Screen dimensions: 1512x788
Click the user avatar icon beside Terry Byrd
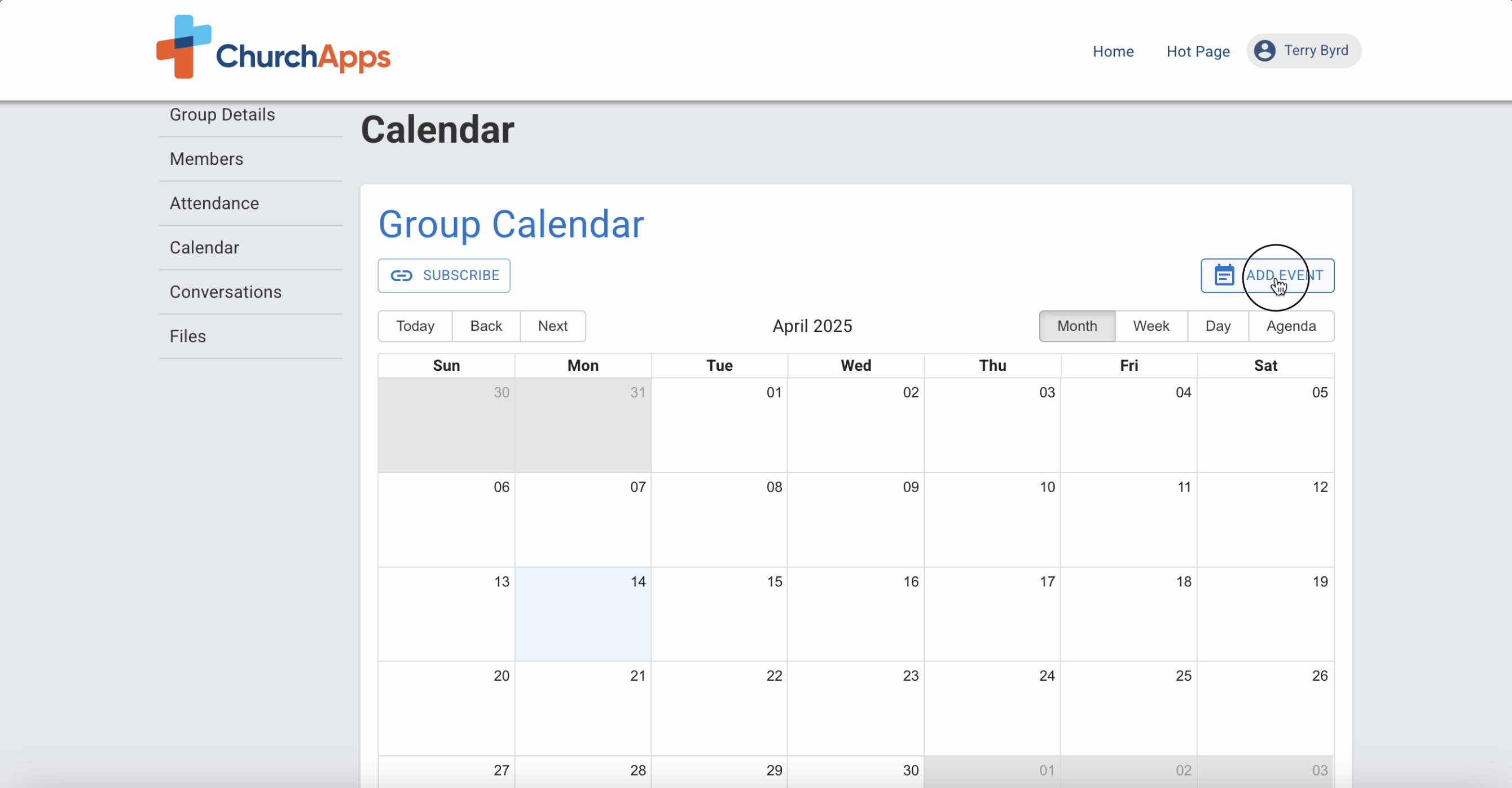(1264, 50)
